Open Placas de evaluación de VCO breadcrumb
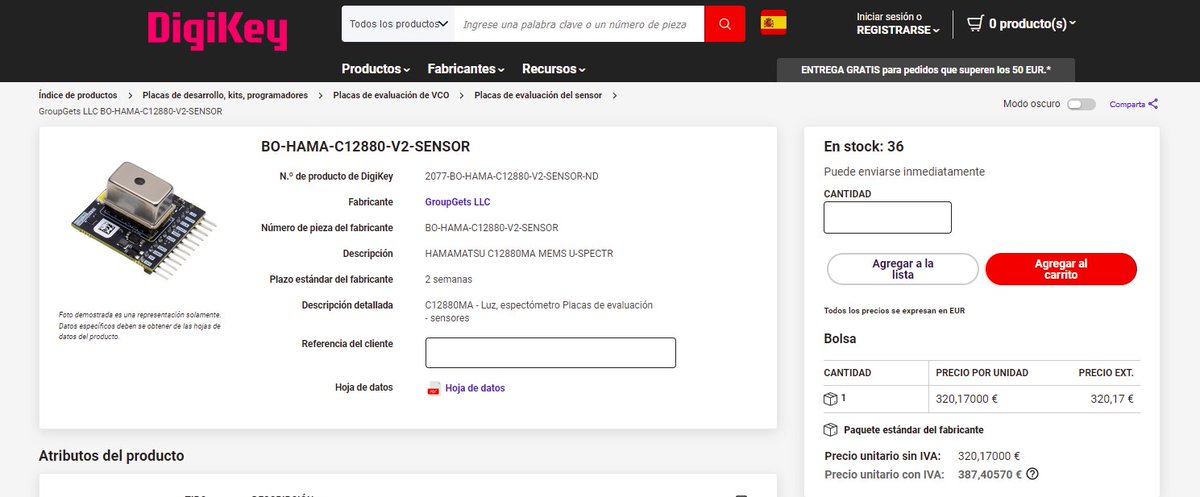The height and width of the screenshot is (497, 1200). (391, 95)
